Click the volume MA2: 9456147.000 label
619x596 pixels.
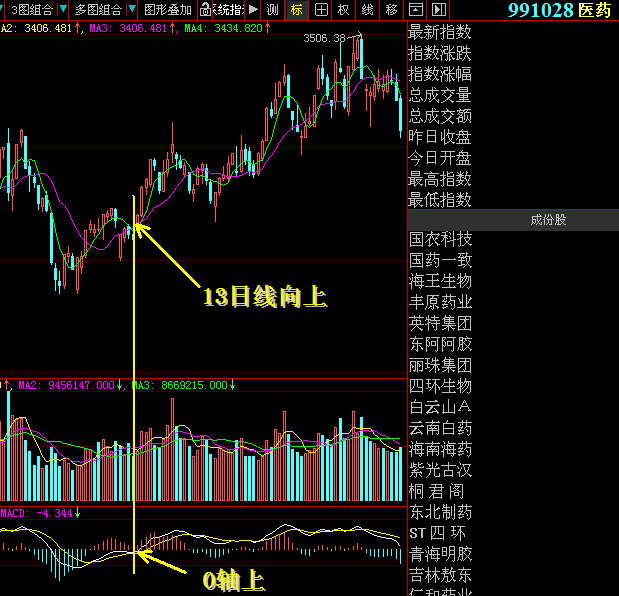(x=70, y=385)
